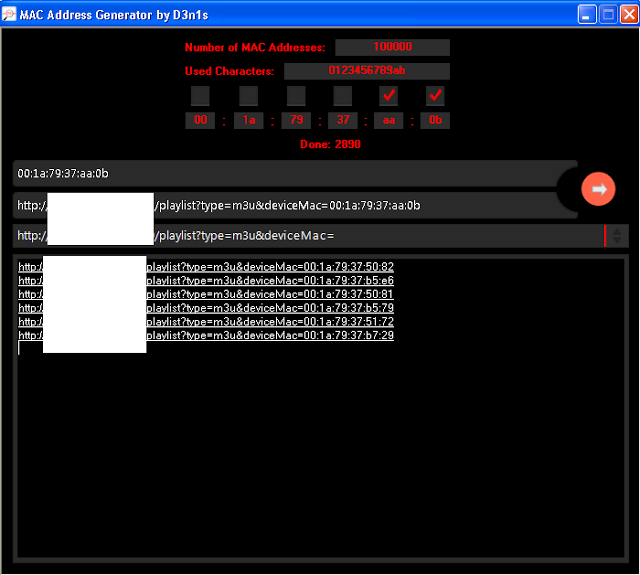Click the Number of MAC Addresses field
Image resolution: width=640 pixels, height=575 pixels.
coord(392,47)
